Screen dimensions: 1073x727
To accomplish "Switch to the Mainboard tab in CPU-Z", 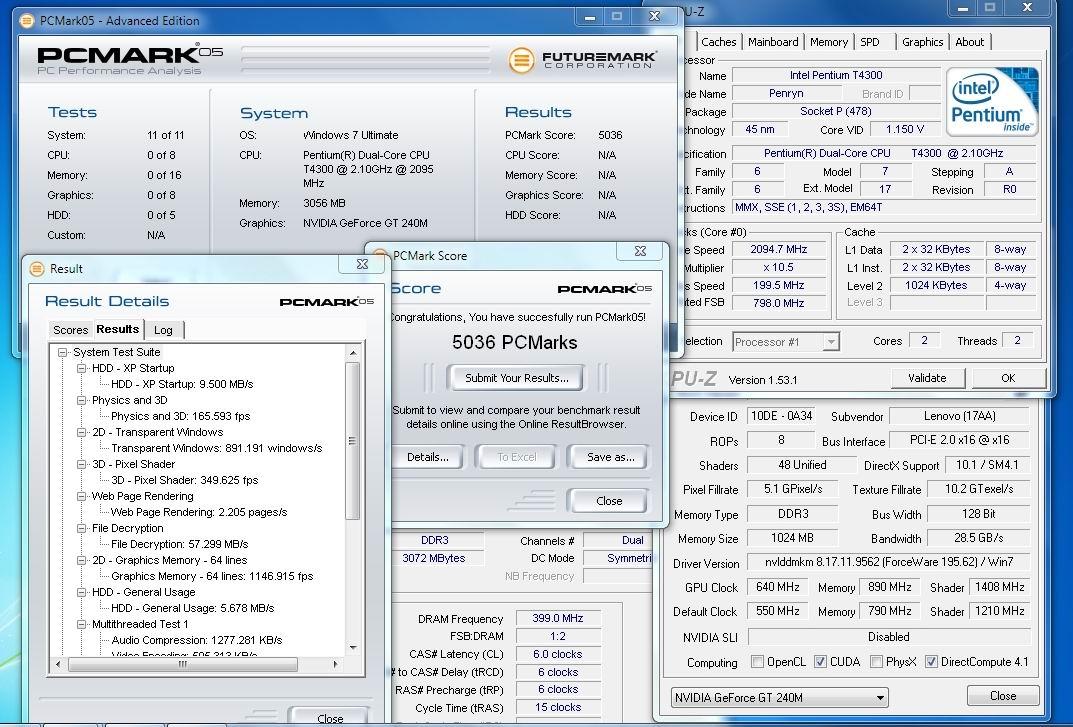I will [773, 42].
